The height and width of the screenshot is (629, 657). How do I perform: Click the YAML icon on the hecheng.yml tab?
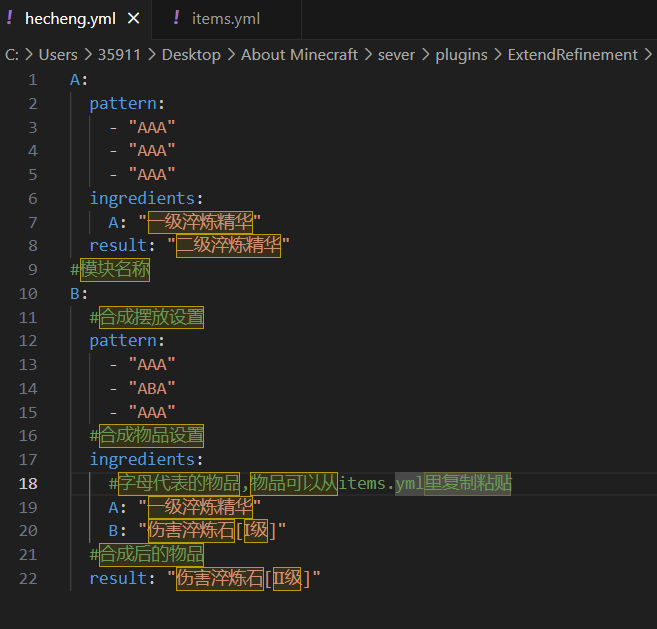10,18
